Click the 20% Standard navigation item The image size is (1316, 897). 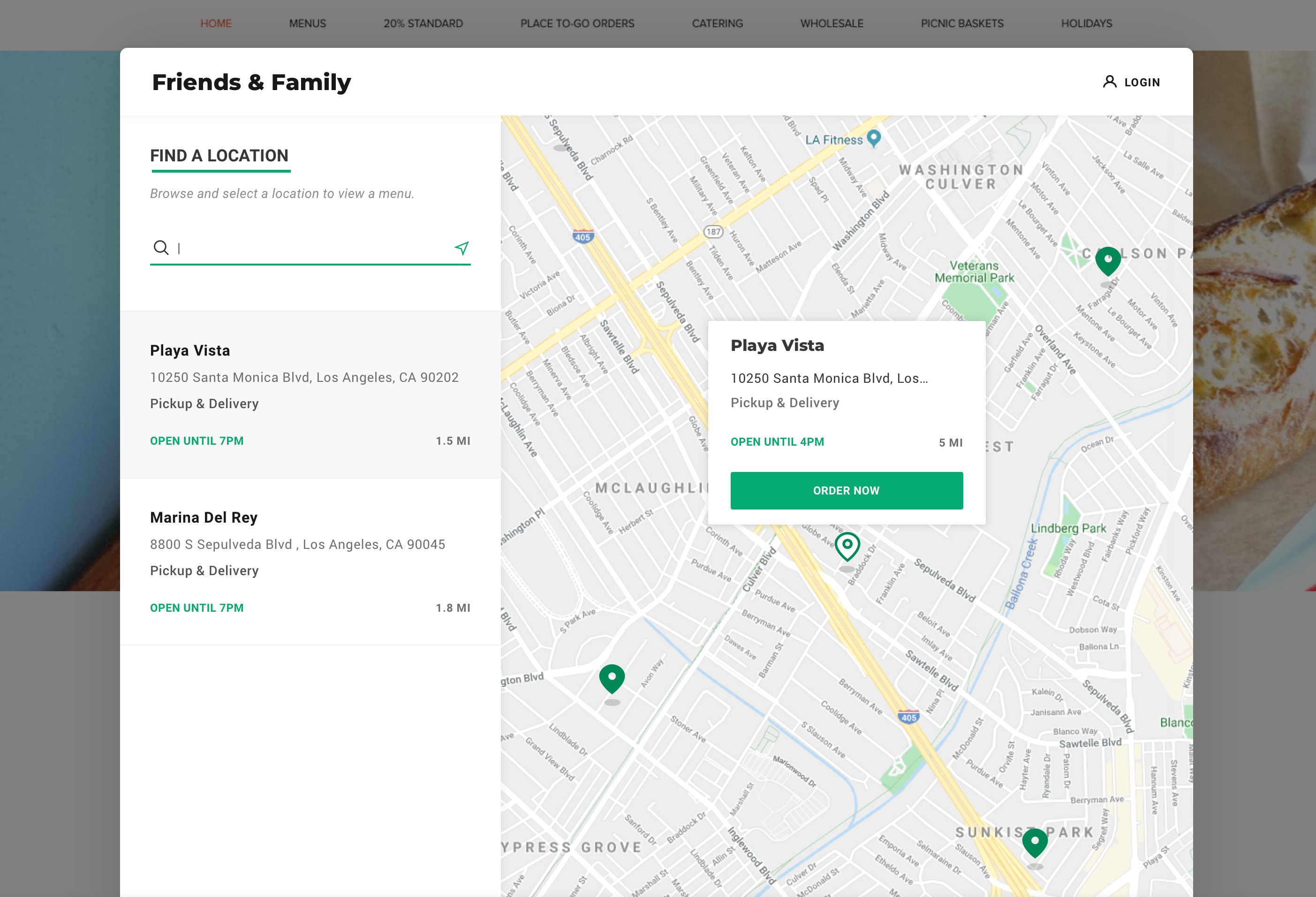click(423, 23)
